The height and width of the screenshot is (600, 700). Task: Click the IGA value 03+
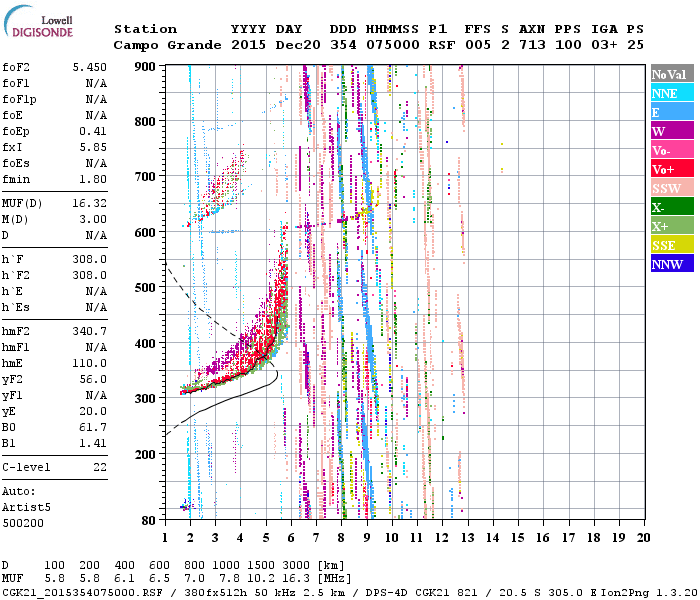click(x=604, y=45)
